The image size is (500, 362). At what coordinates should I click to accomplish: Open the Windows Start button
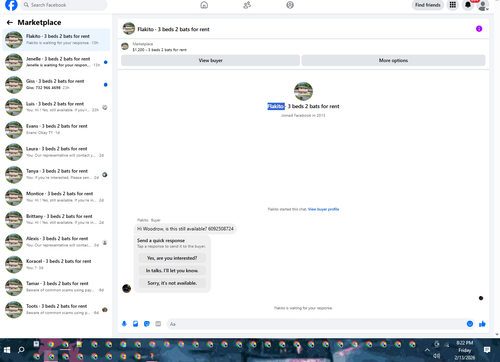[7, 350]
